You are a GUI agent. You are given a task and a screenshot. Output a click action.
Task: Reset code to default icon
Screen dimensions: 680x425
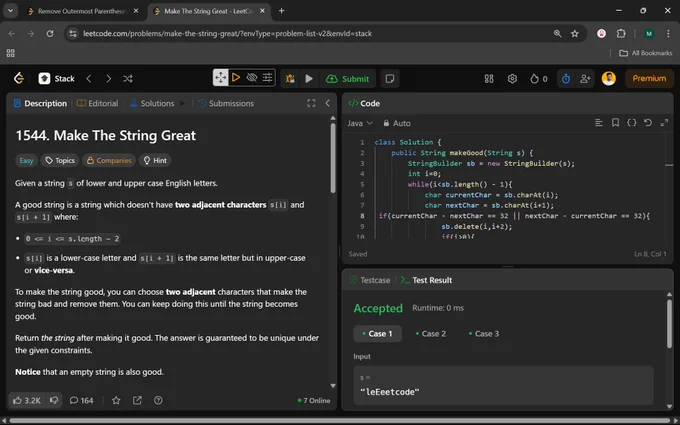pos(648,123)
